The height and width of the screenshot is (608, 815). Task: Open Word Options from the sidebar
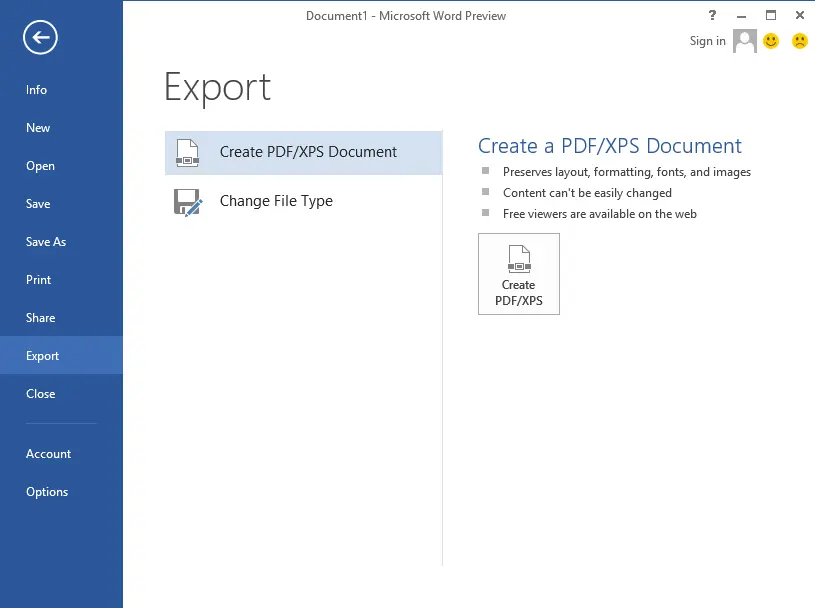[x=47, y=491]
